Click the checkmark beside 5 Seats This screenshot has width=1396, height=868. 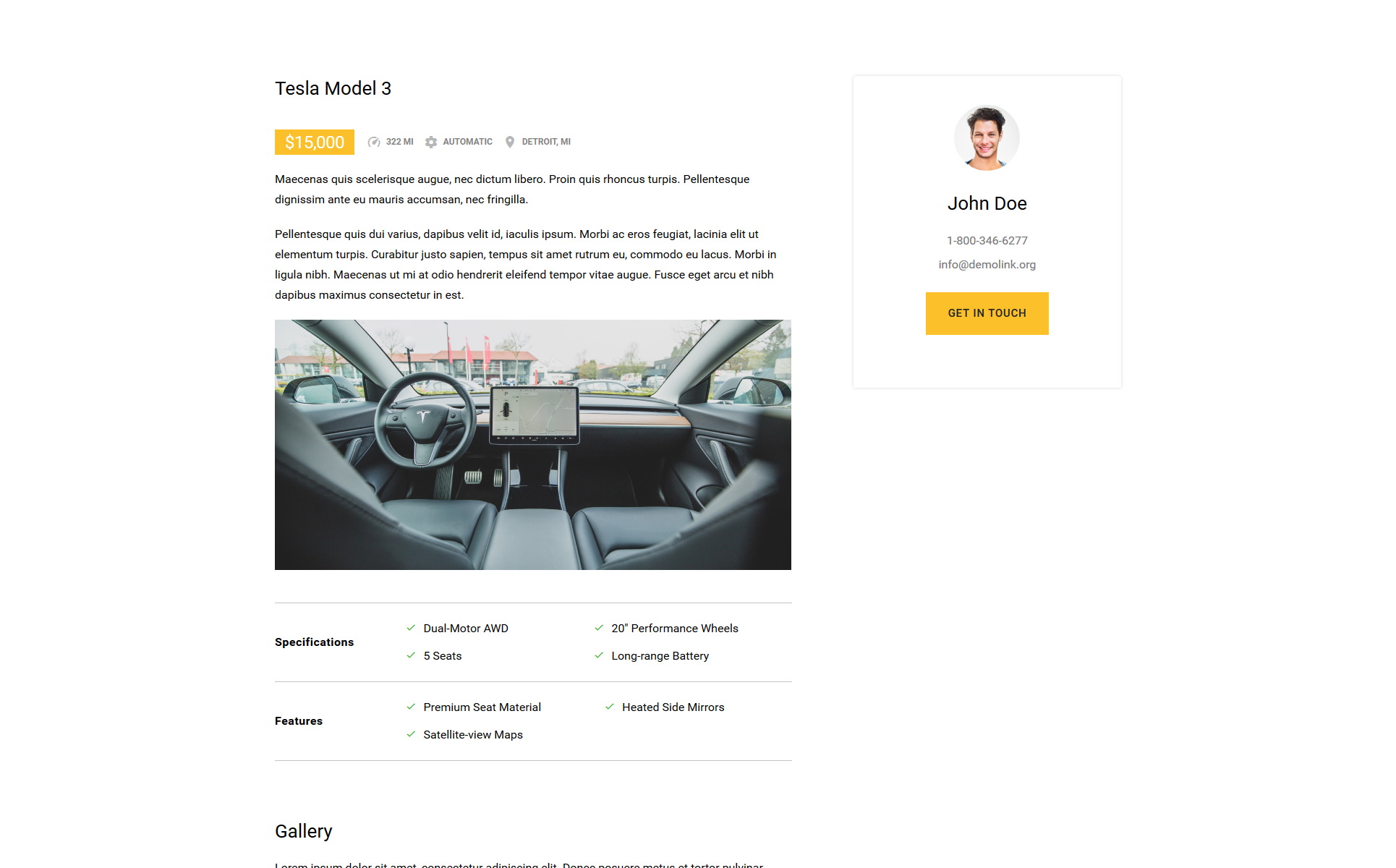pos(411,655)
